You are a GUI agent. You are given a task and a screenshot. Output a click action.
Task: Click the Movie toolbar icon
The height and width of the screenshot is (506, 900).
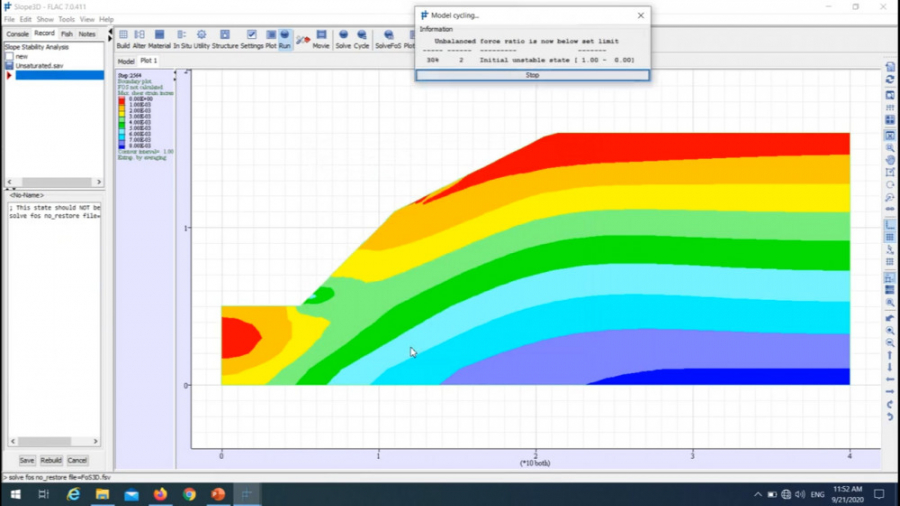tap(321, 40)
